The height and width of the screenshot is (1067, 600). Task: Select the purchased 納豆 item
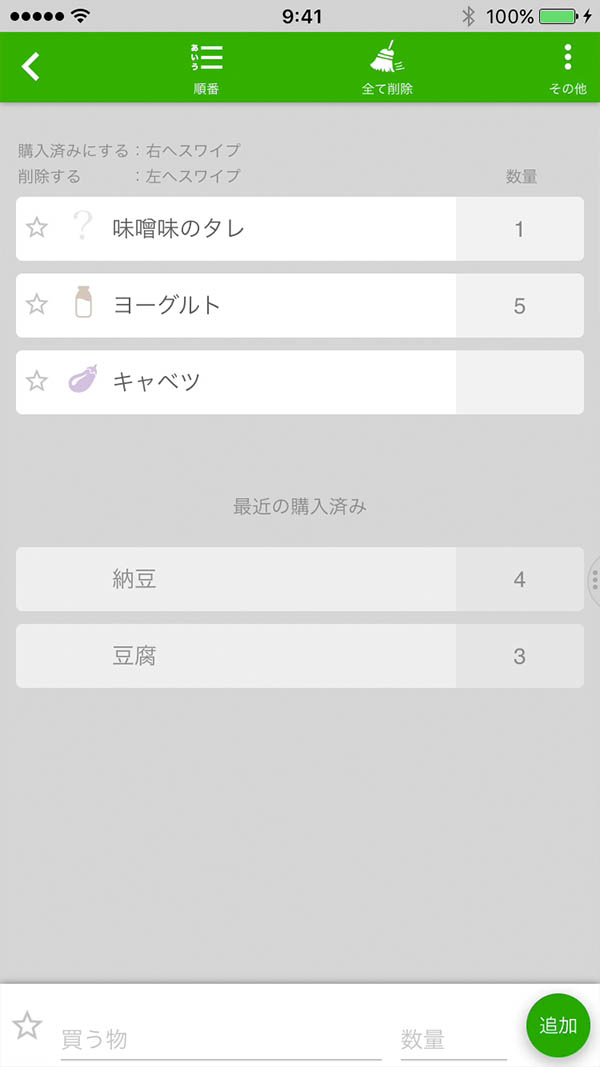(x=235, y=579)
